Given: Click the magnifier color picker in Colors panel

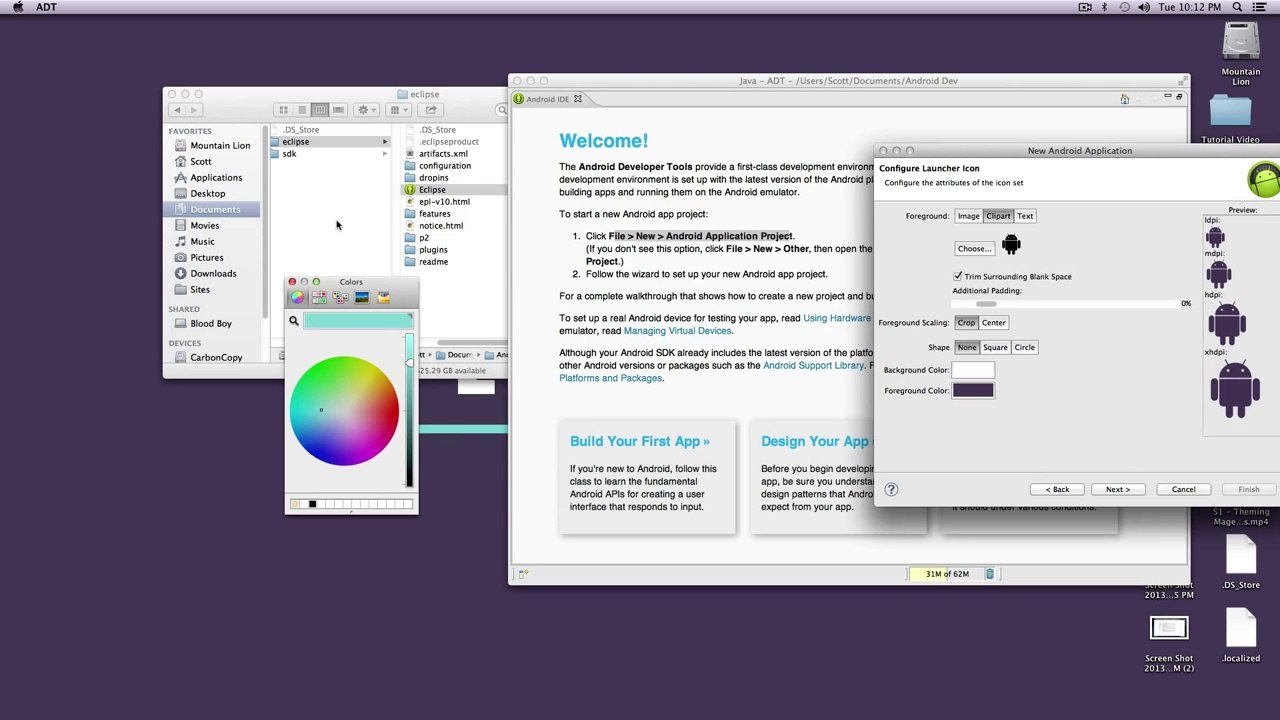Looking at the screenshot, I should pos(294,321).
